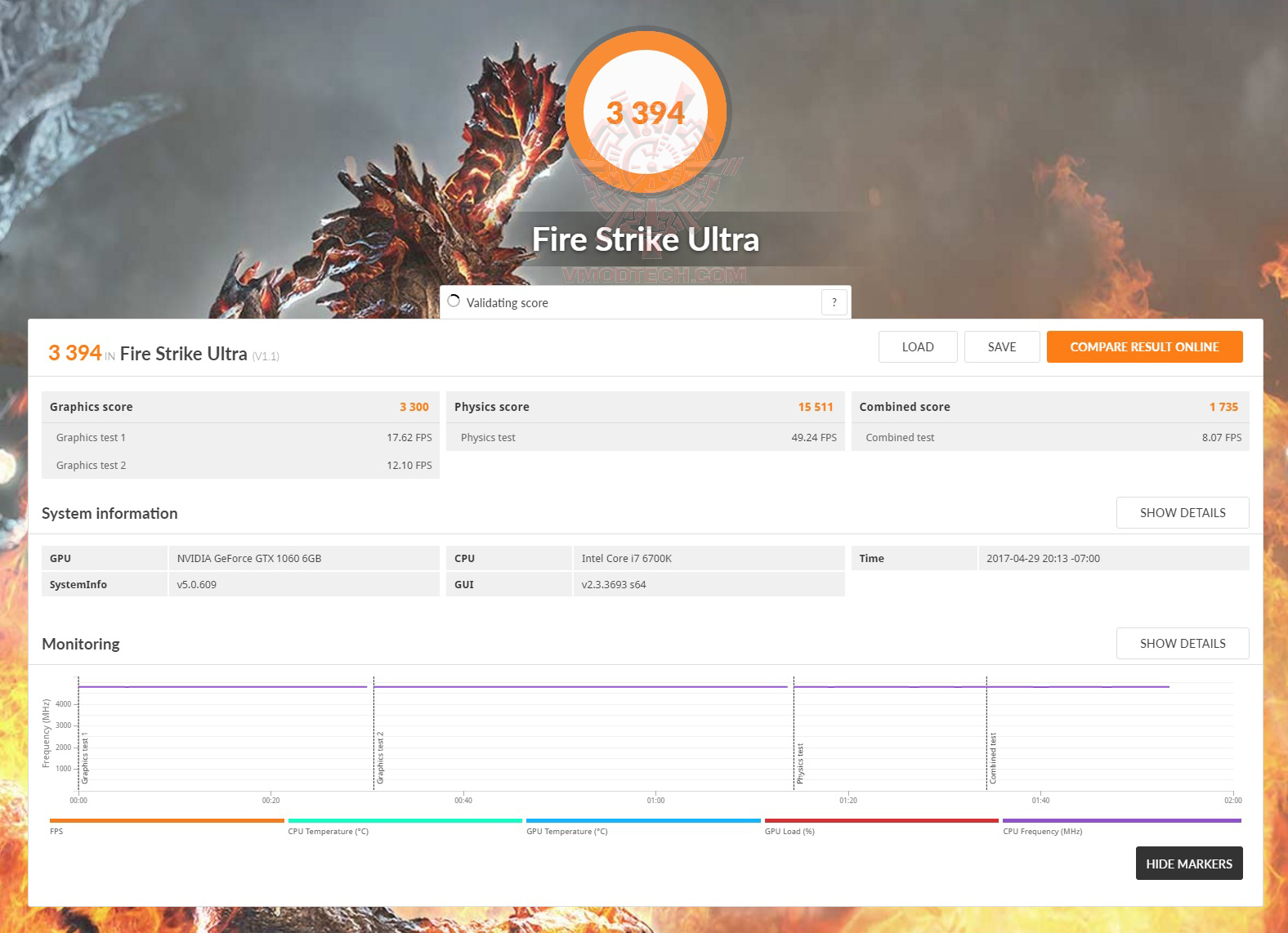Click the purple CPU frequency line in chart

click(x=623, y=687)
